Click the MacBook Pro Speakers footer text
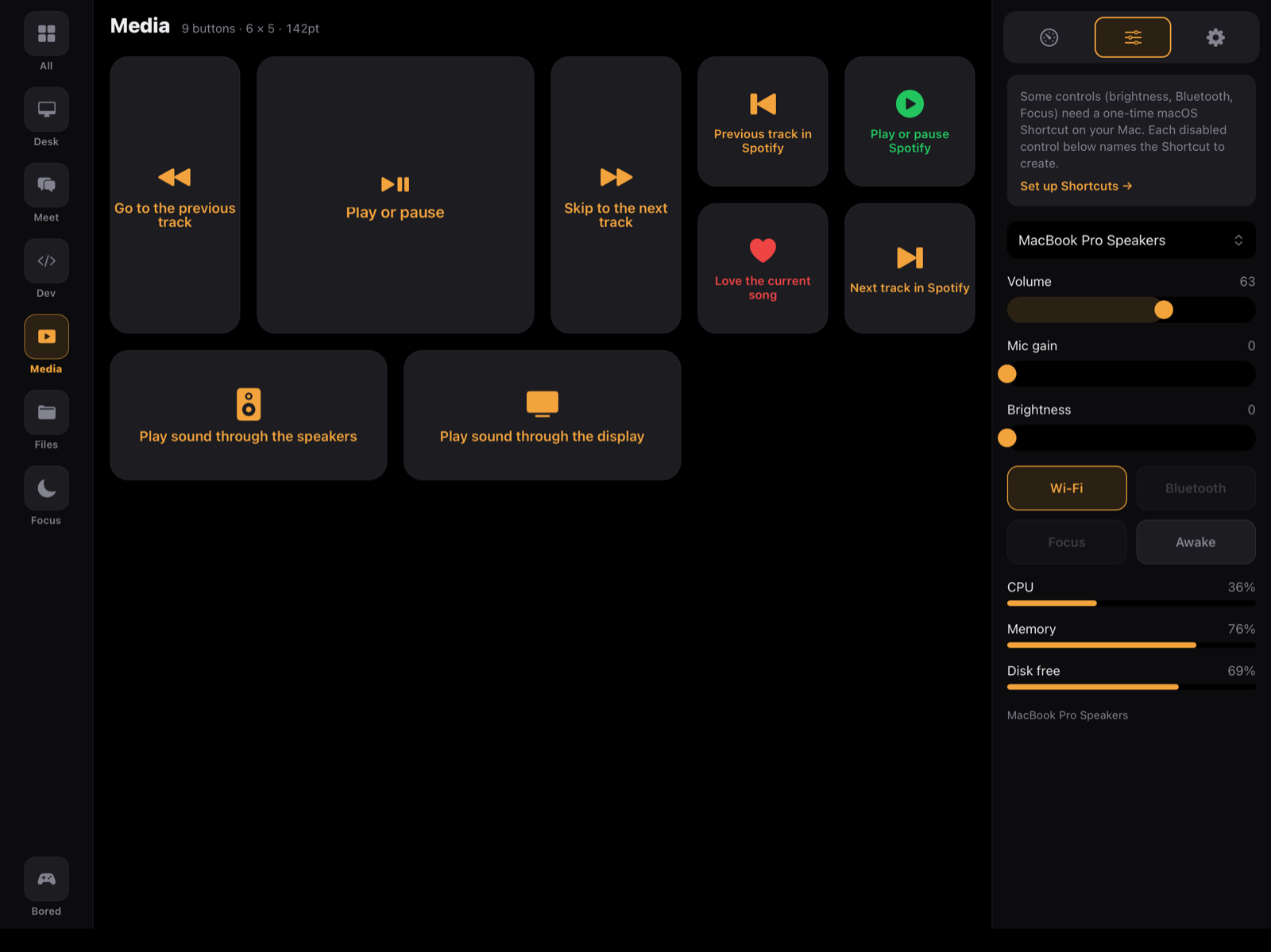This screenshot has width=1271, height=952. click(1068, 715)
